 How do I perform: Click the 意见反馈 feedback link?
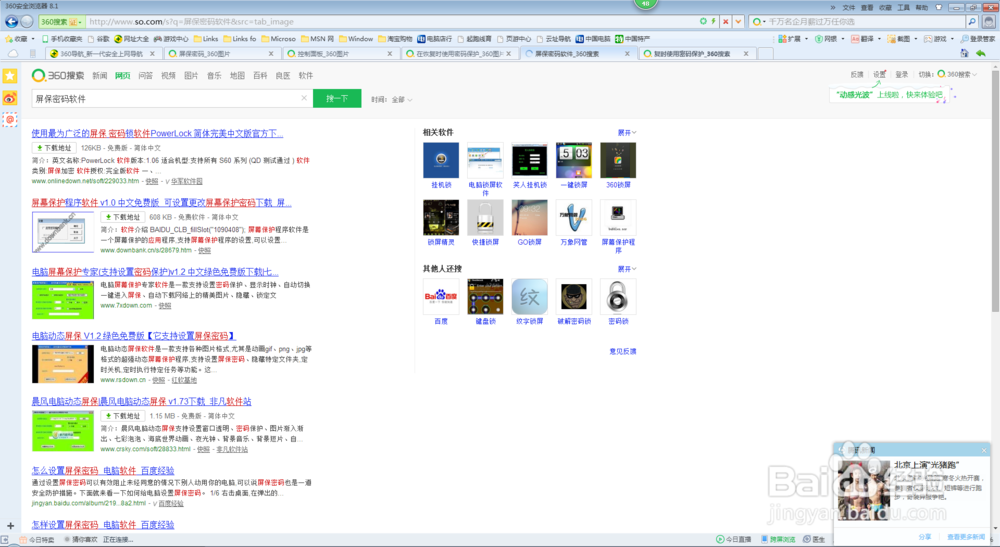(622, 351)
